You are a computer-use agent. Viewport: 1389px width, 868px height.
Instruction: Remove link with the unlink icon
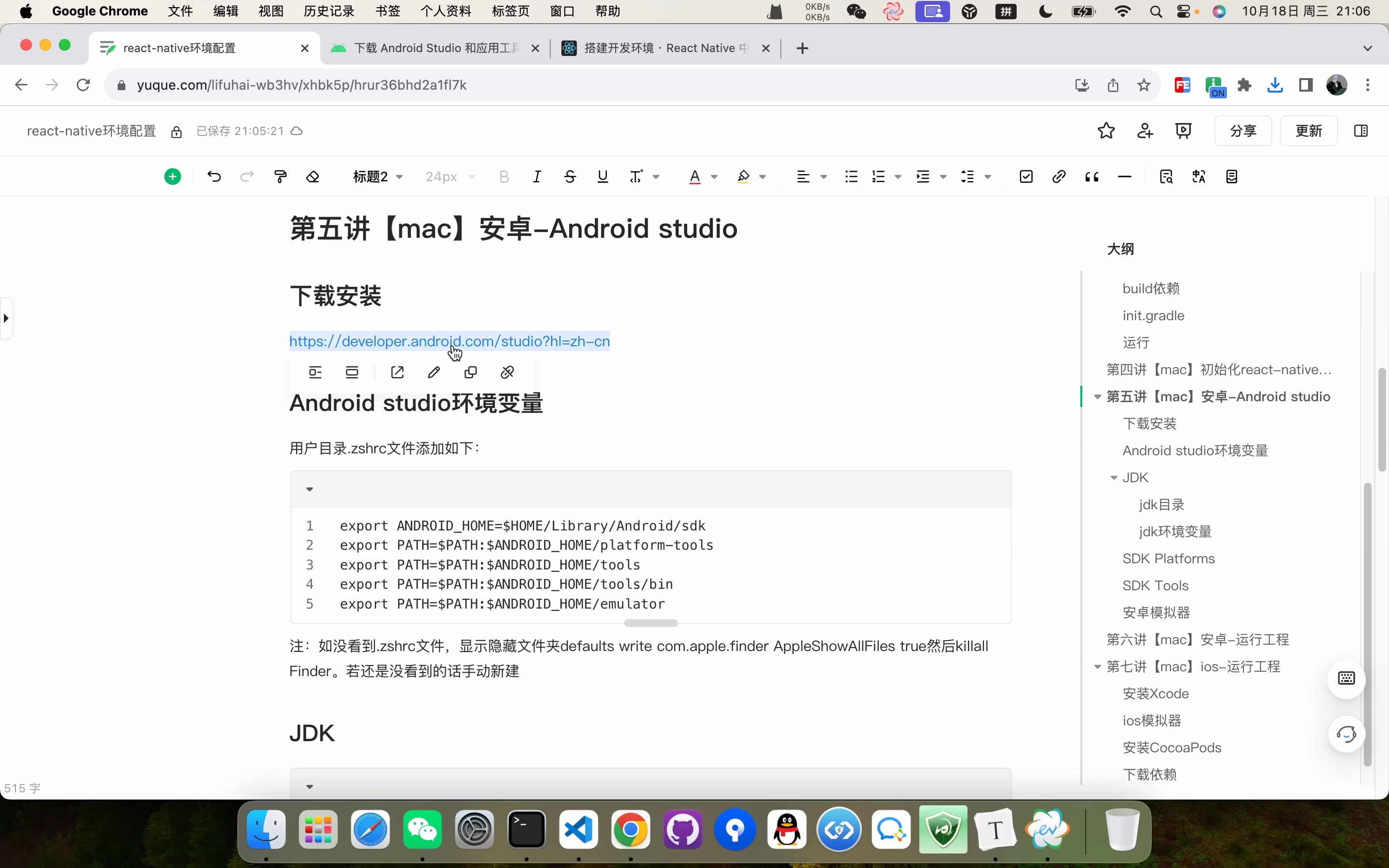point(507,372)
